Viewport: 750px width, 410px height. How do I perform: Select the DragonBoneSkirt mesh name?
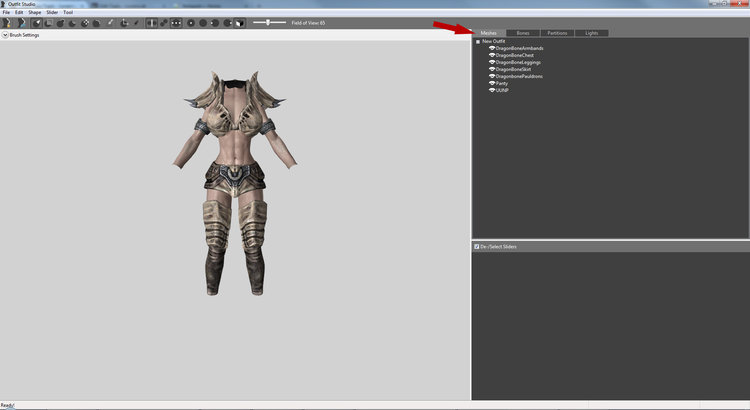pos(514,69)
